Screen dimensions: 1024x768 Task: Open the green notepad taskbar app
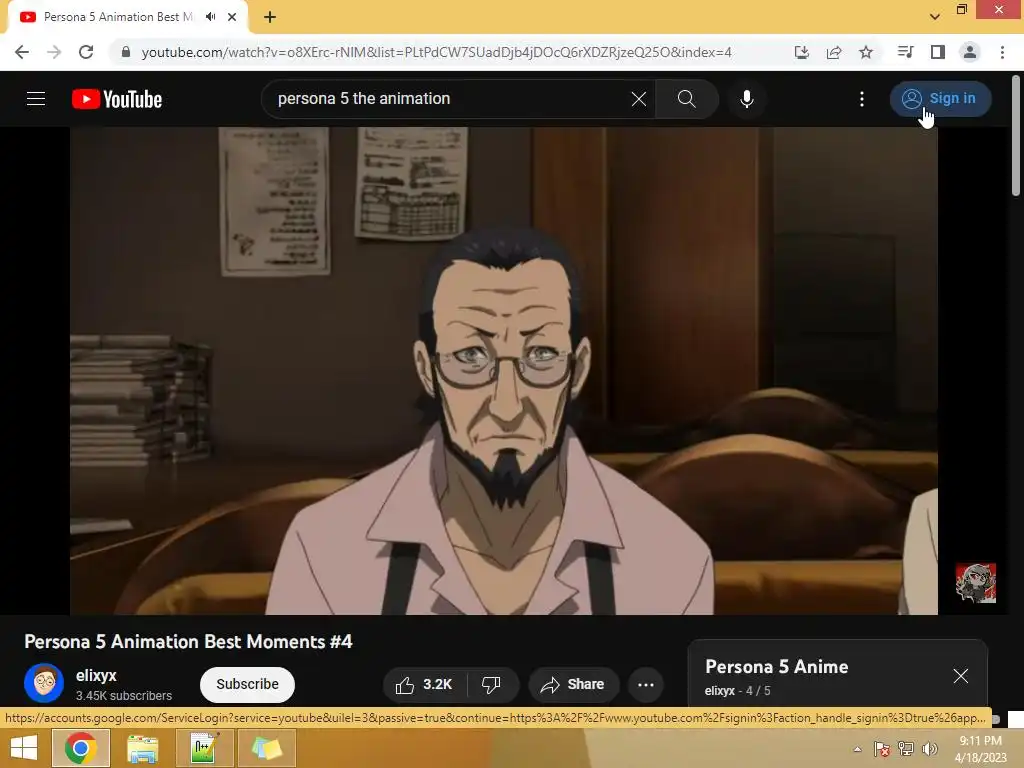(x=204, y=748)
